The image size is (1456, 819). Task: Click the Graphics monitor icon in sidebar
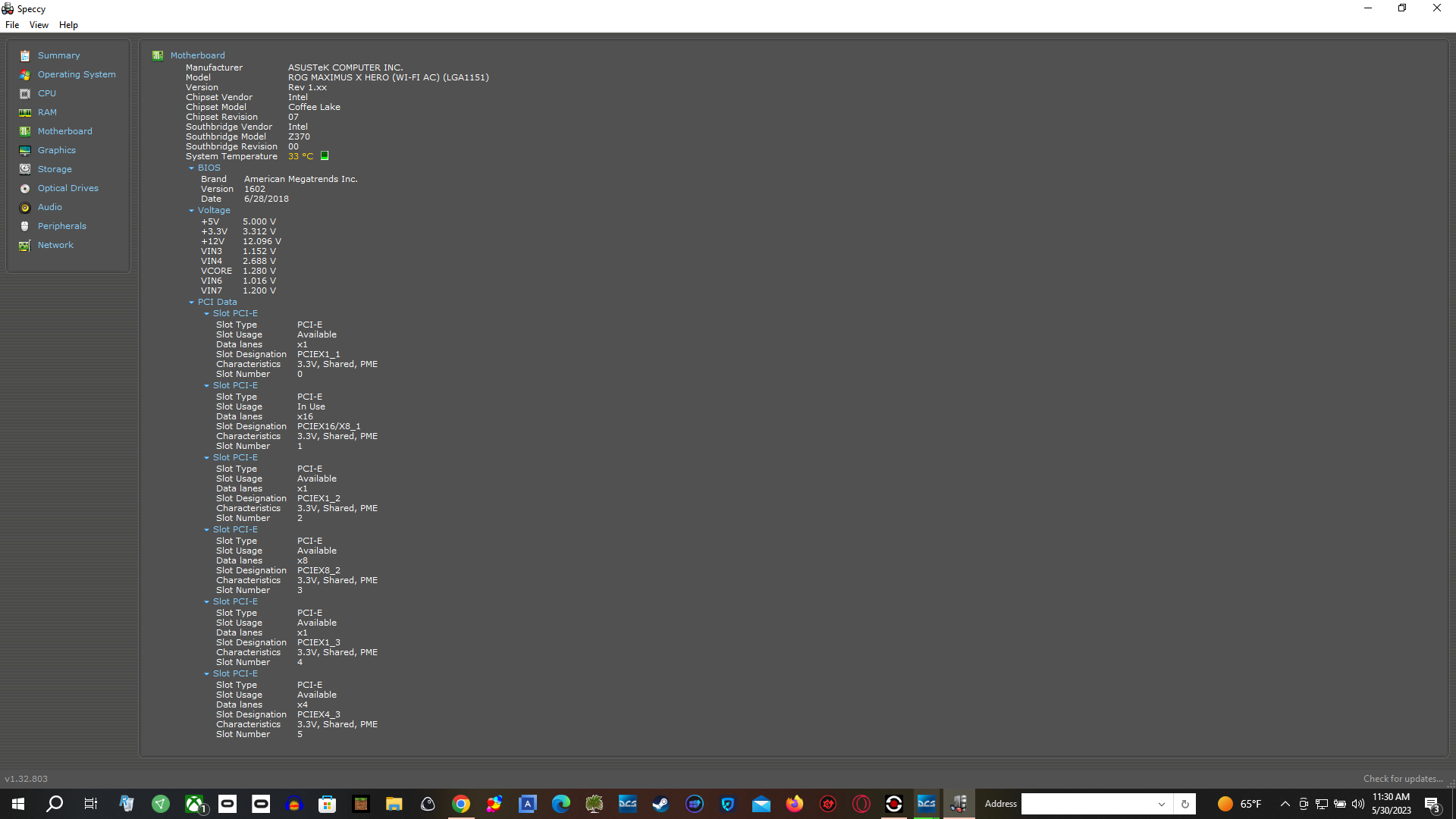tap(25, 151)
